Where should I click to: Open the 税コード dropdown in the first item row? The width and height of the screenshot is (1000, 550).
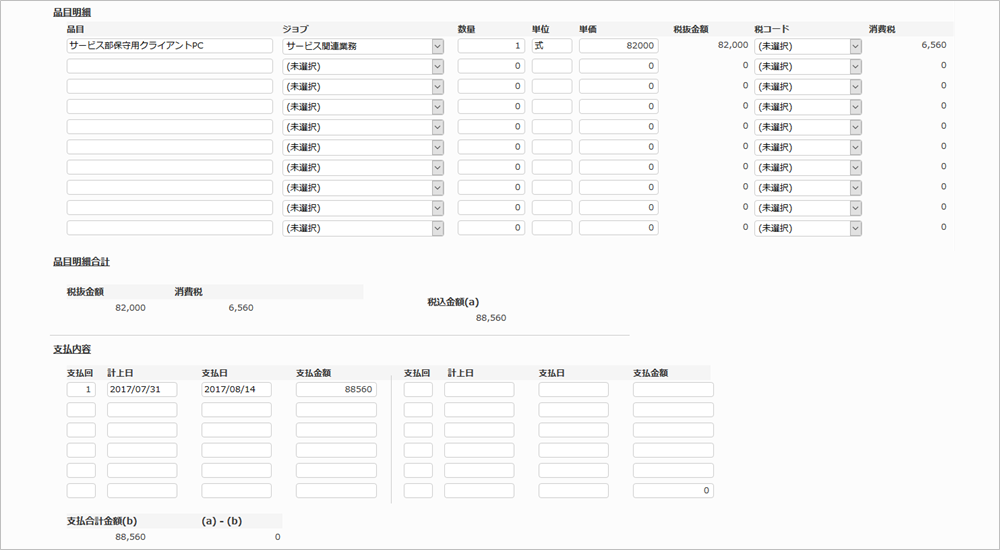tap(808, 46)
